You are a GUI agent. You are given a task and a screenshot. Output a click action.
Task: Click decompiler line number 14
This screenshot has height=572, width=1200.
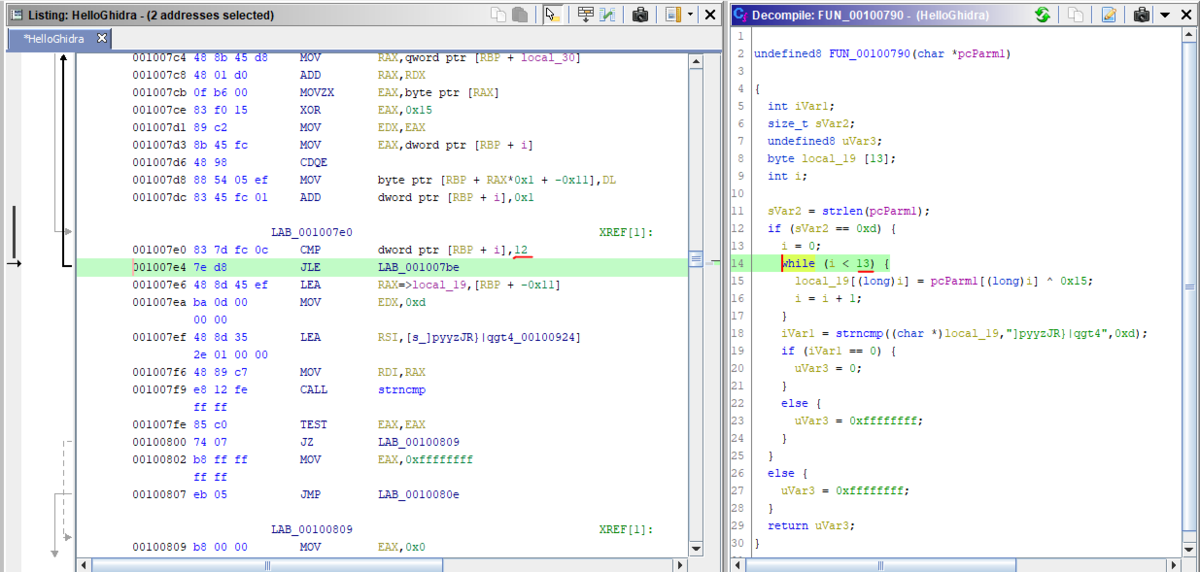(x=739, y=263)
